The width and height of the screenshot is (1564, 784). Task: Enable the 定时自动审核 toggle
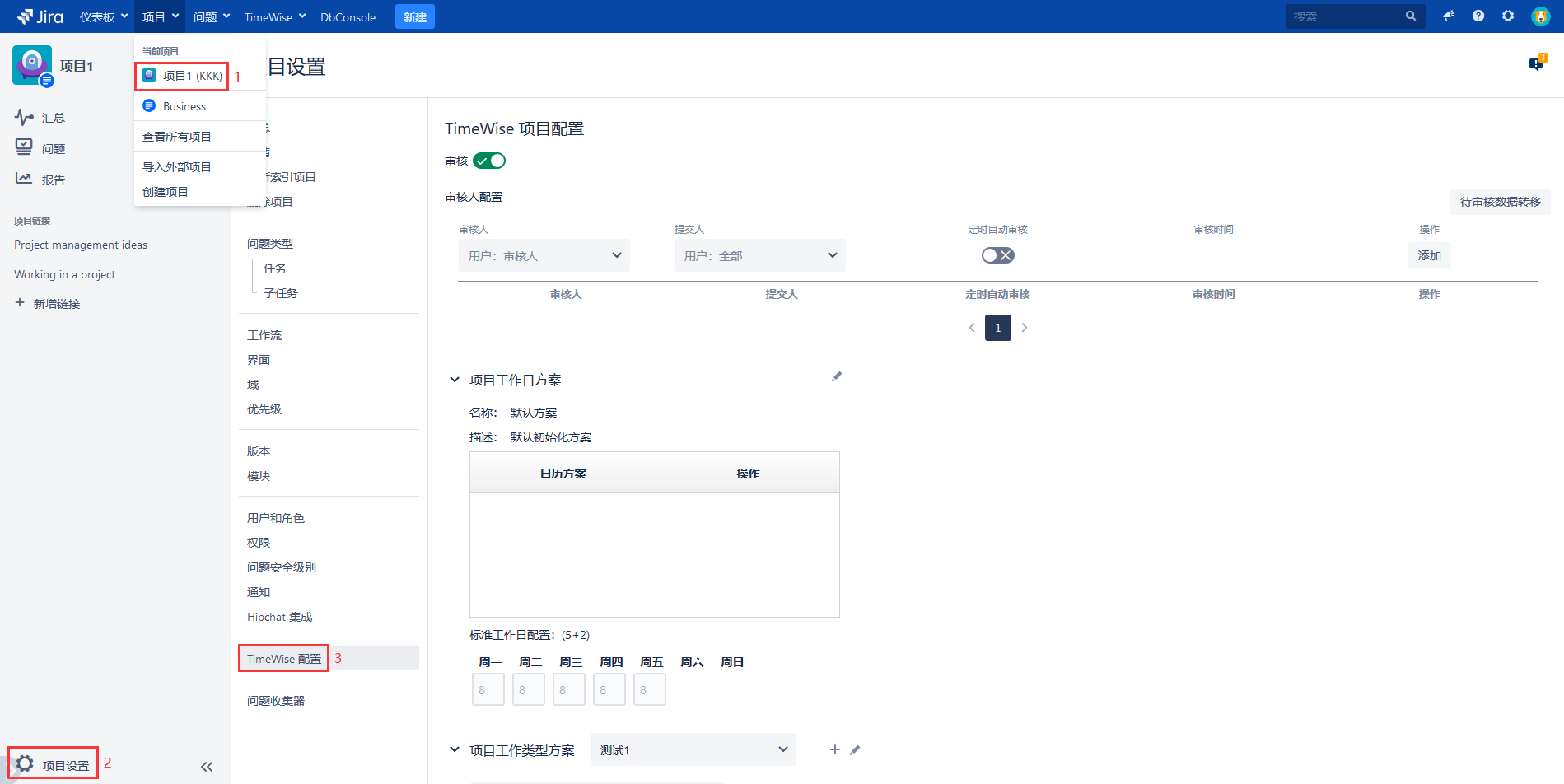997,255
